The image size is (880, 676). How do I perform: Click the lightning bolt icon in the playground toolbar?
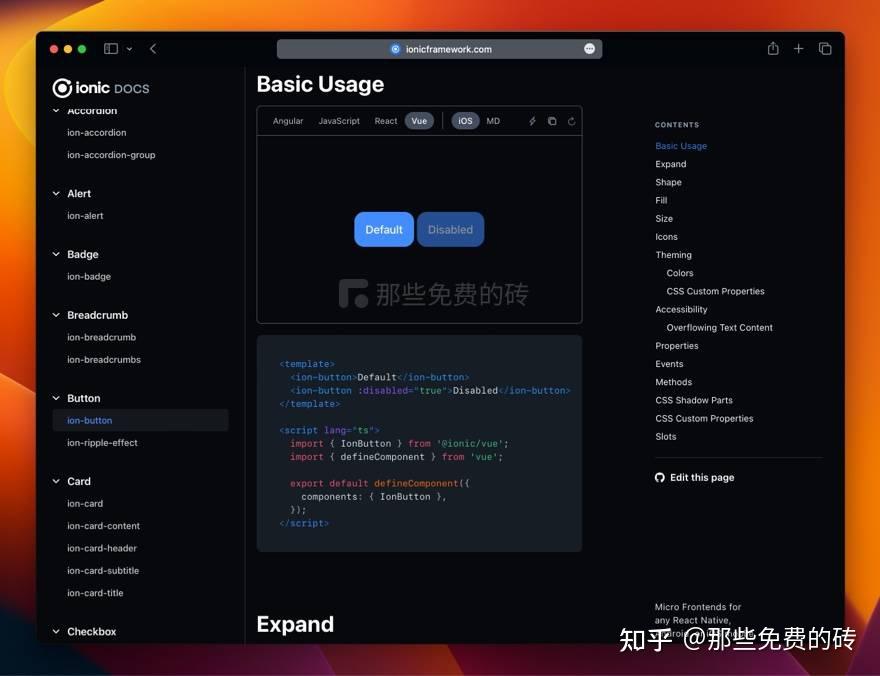532,120
